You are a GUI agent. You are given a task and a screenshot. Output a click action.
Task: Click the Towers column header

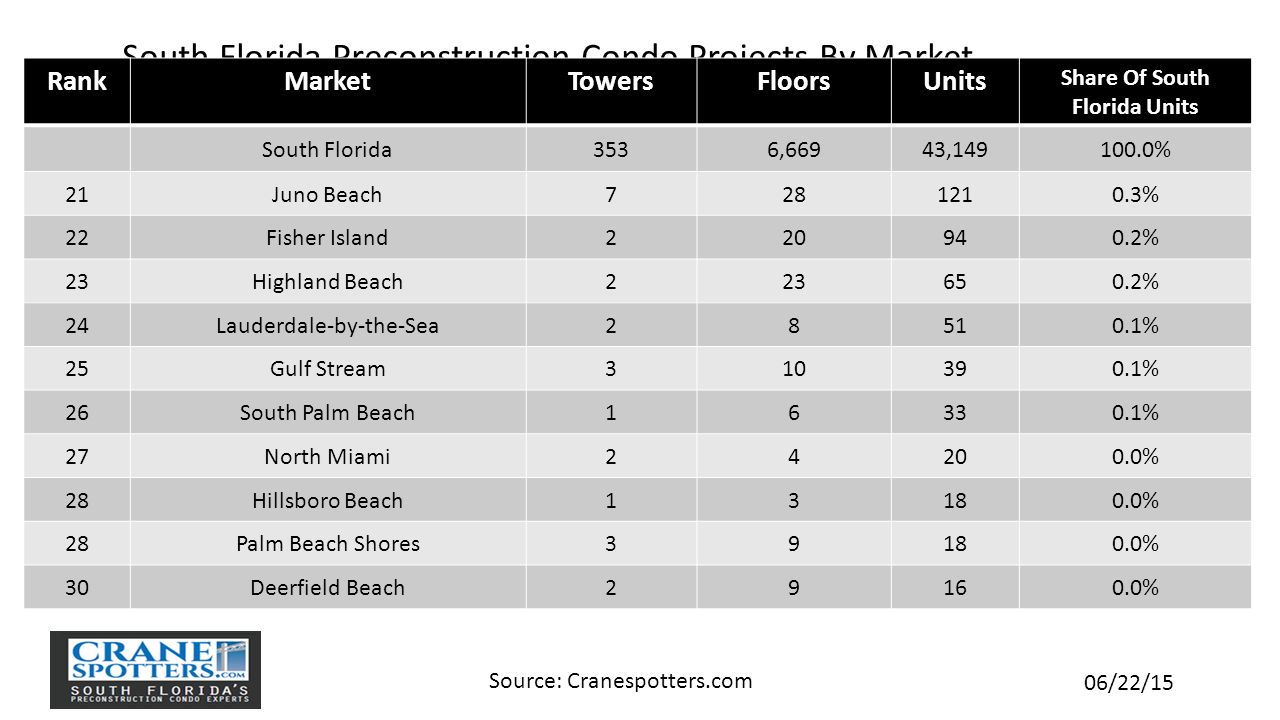click(x=610, y=81)
